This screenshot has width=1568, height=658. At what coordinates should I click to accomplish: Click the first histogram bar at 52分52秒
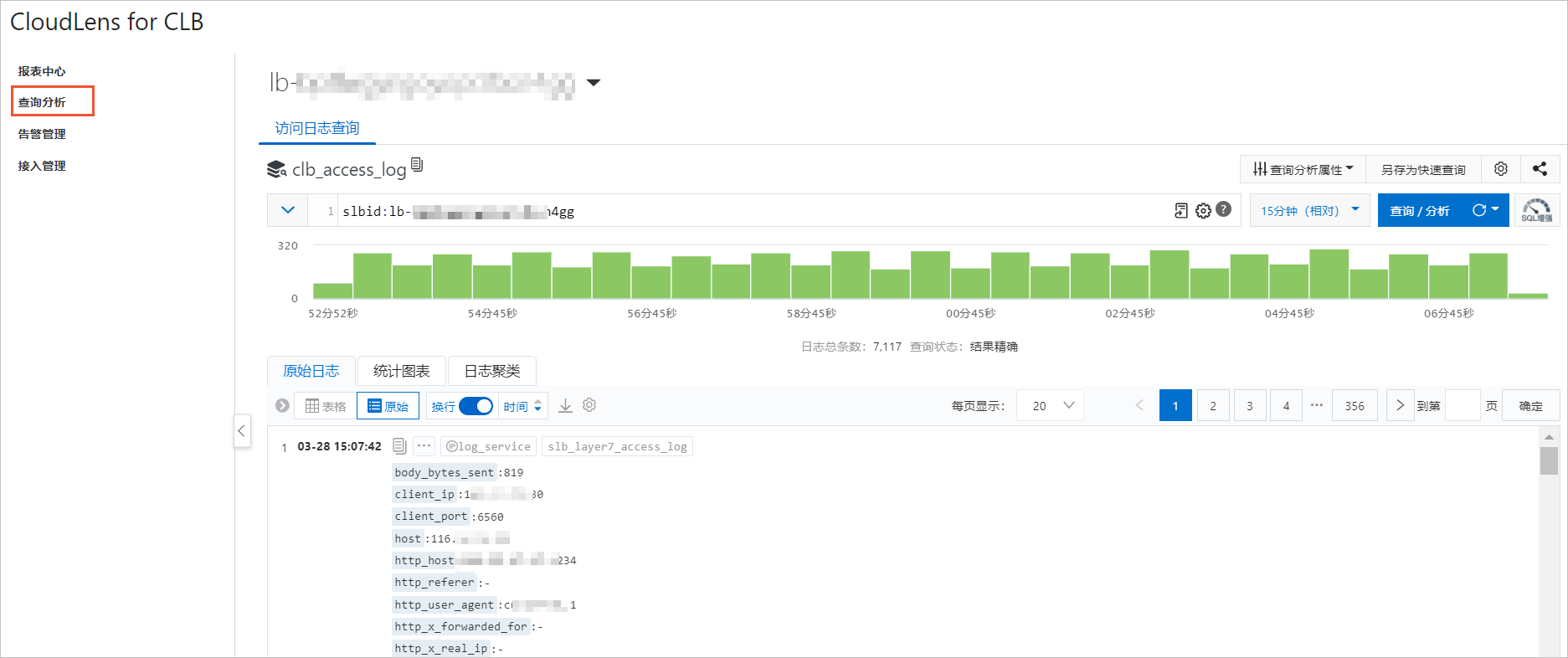click(x=332, y=290)
